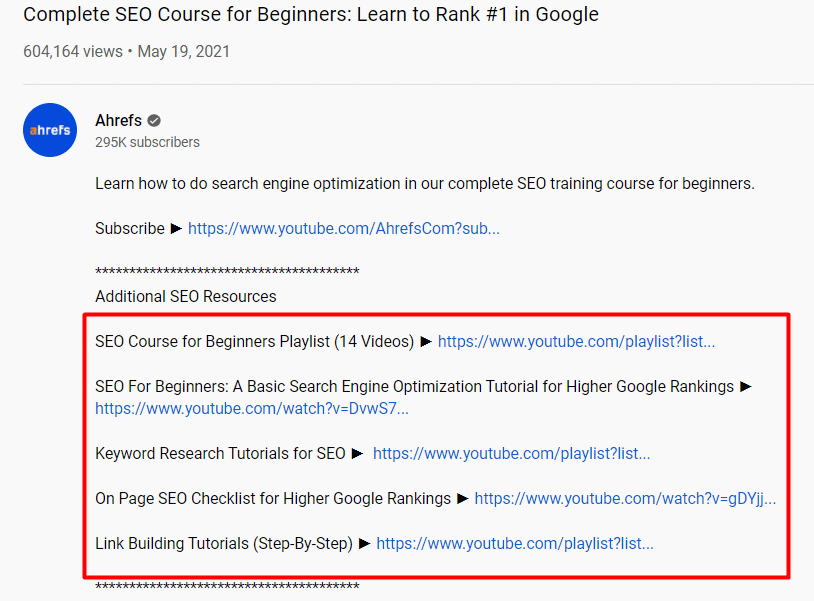Open the Ahrefs channel name
814x601 pixels.
tap(118, 120)
